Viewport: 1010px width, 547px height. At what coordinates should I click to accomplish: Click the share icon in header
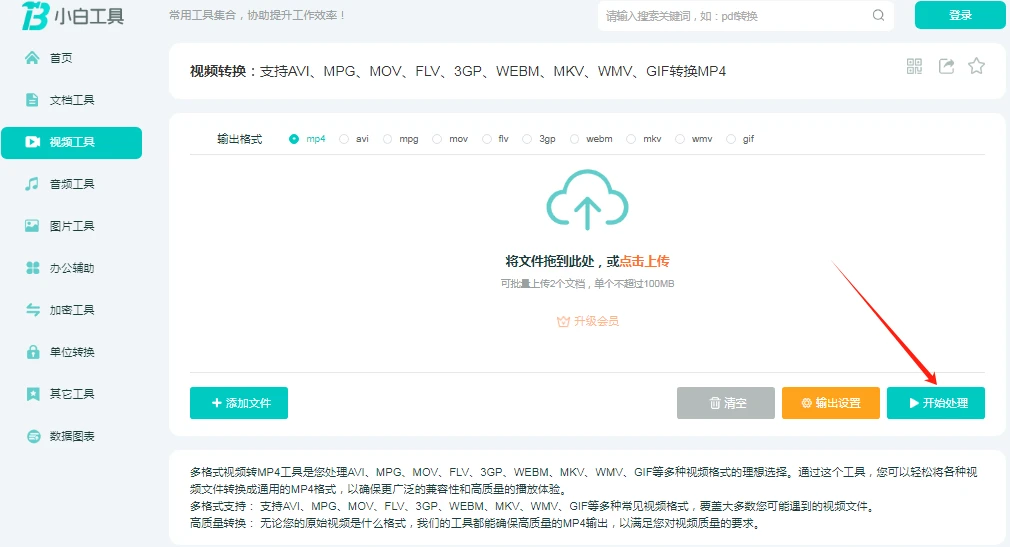[x=946, y=66]
